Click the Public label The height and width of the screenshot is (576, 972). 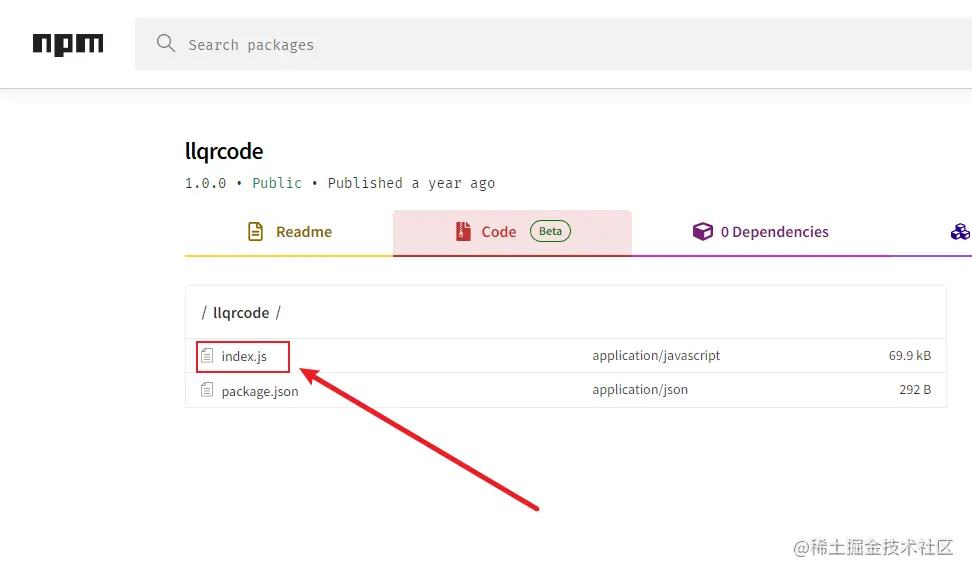pos(276,184)
